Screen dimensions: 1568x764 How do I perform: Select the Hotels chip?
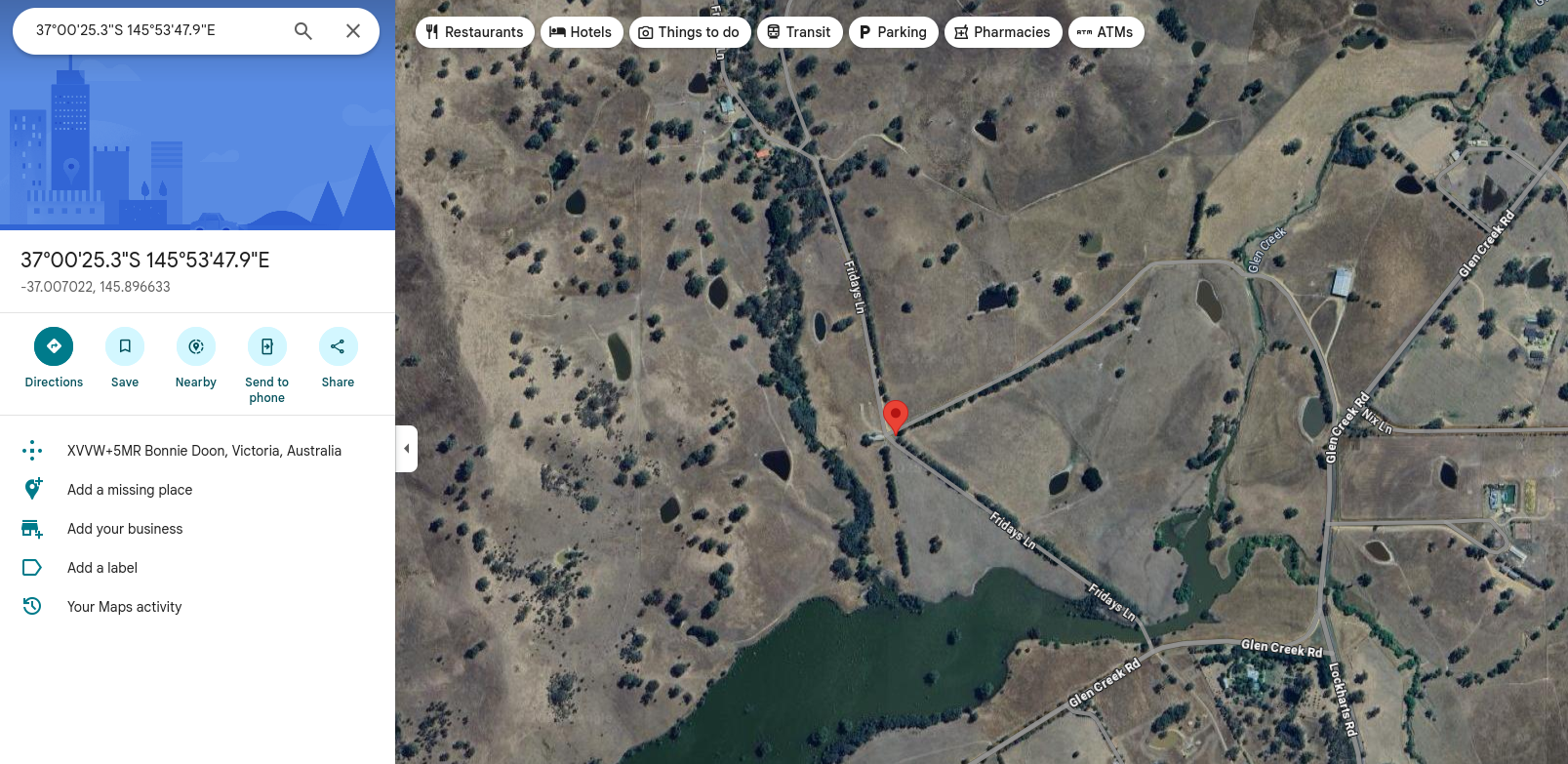pyautogui.click(x=582, y=32)
